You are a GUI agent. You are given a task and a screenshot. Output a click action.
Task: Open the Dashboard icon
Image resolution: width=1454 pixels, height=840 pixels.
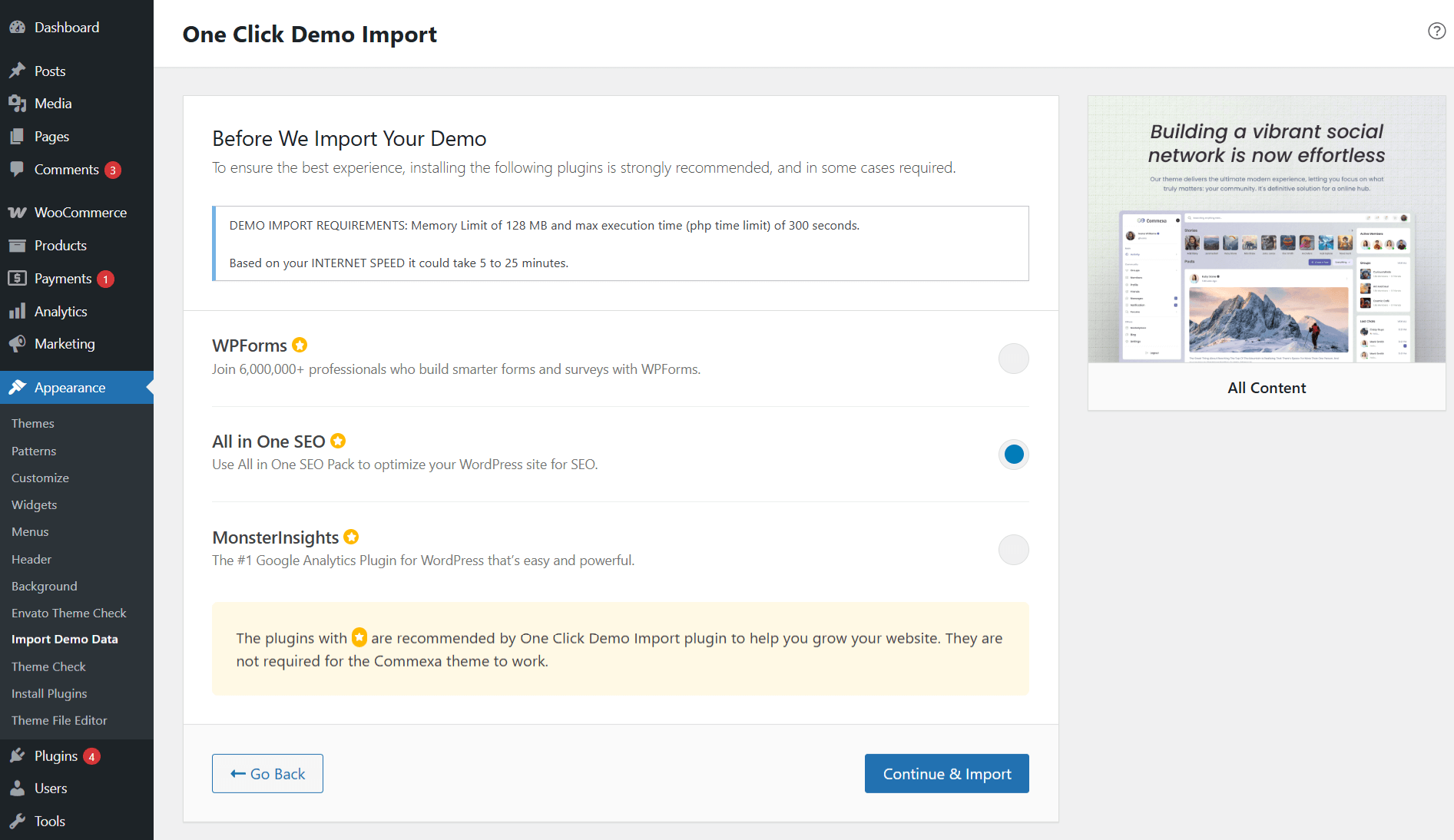(x=17, y=27)
